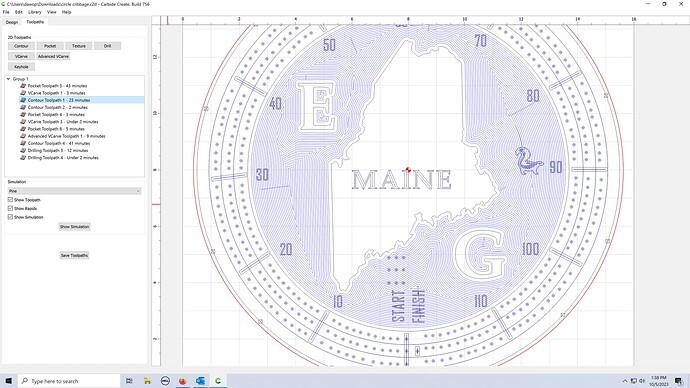Click the Advanced VCarve button
690x388 pixels.
[x=53, y=56]
